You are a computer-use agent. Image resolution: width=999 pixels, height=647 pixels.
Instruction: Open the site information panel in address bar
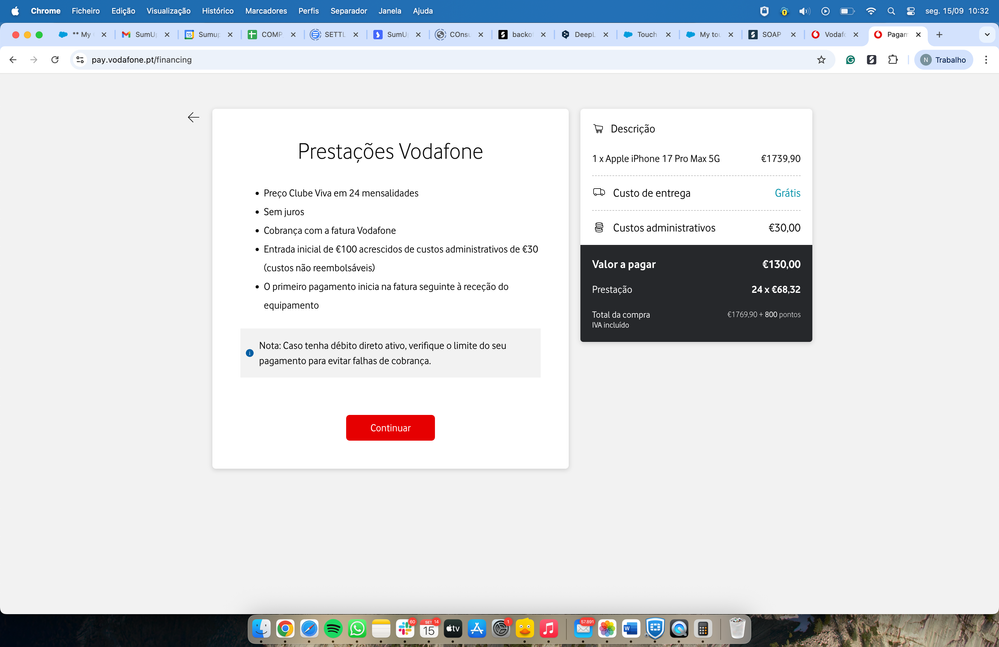click(79, 60)
